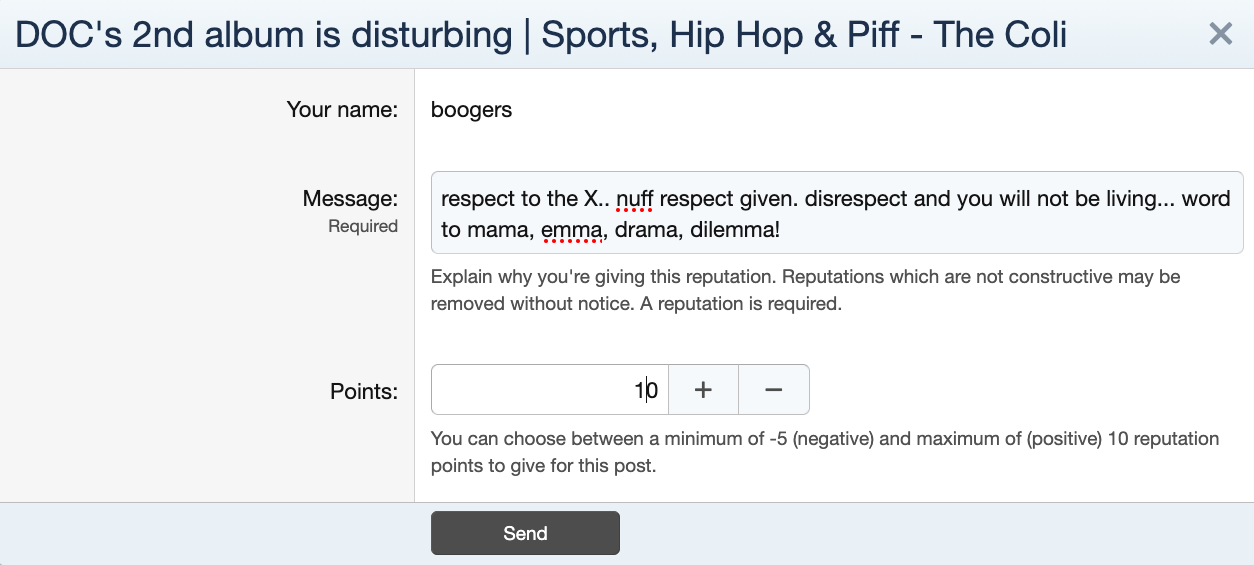Click the dialog title about DOC's 2nd album
Screen dimensions: 1254x565
point(541,35)
